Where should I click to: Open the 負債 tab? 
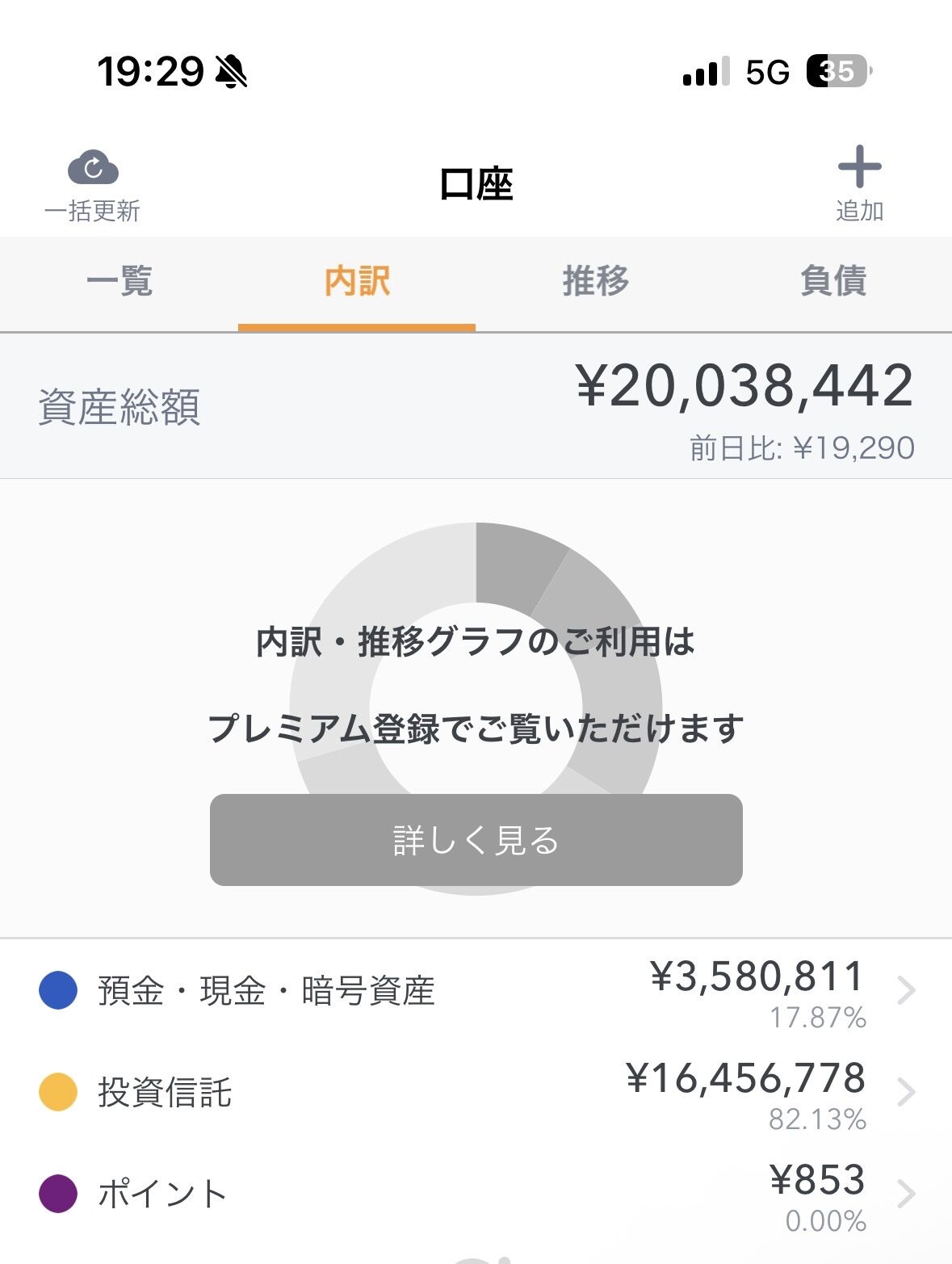click(833, 281)
